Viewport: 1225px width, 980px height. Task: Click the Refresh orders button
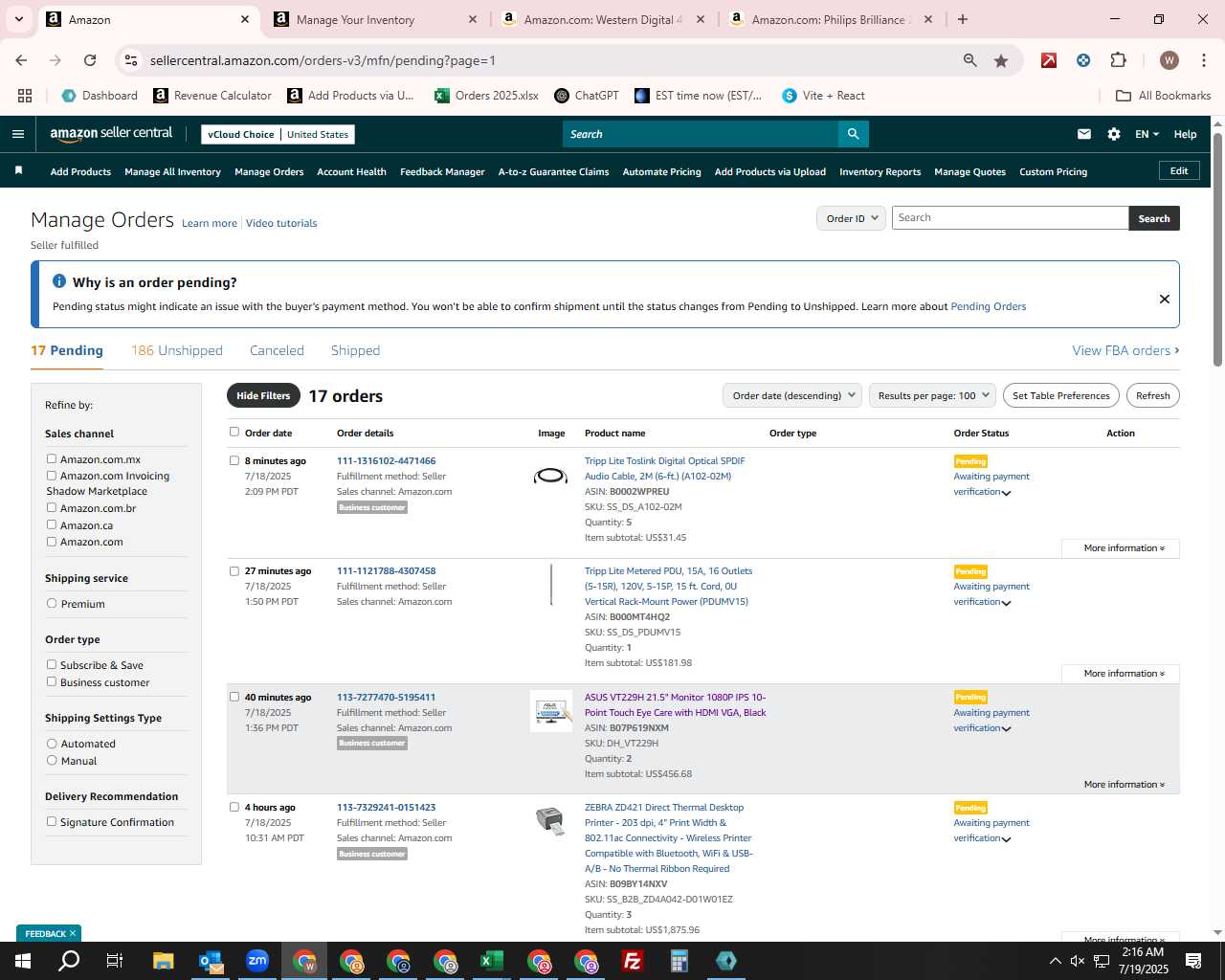[x=1152, y=395]
